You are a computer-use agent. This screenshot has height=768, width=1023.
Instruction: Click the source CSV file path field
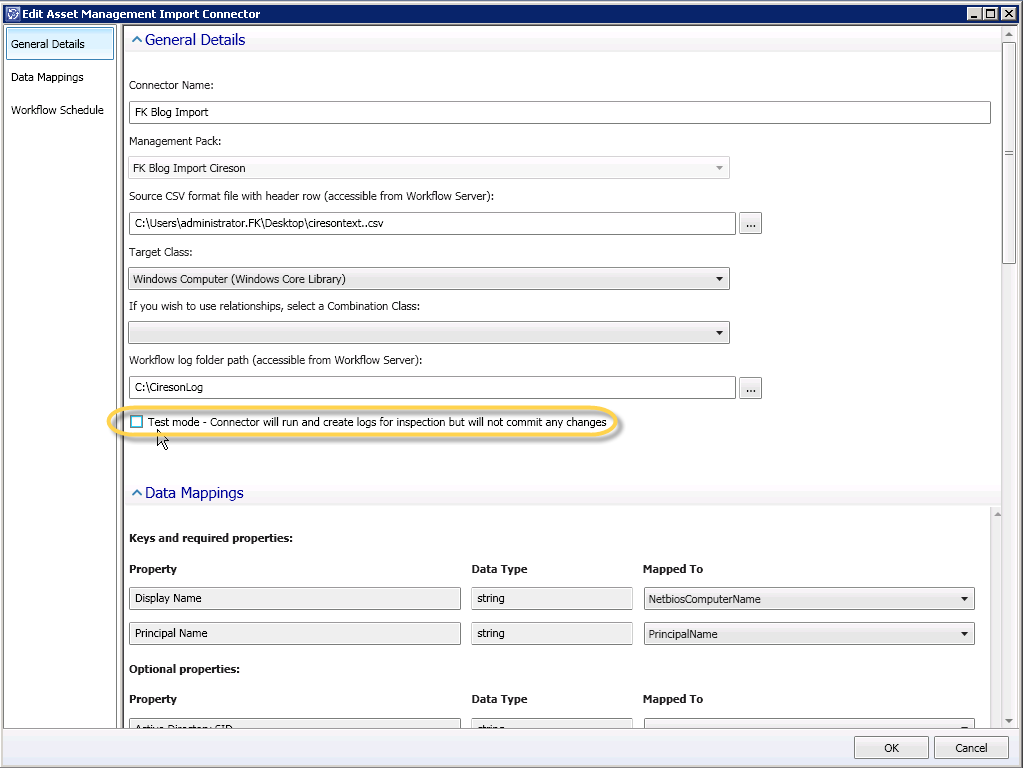[x=432, y=224]
